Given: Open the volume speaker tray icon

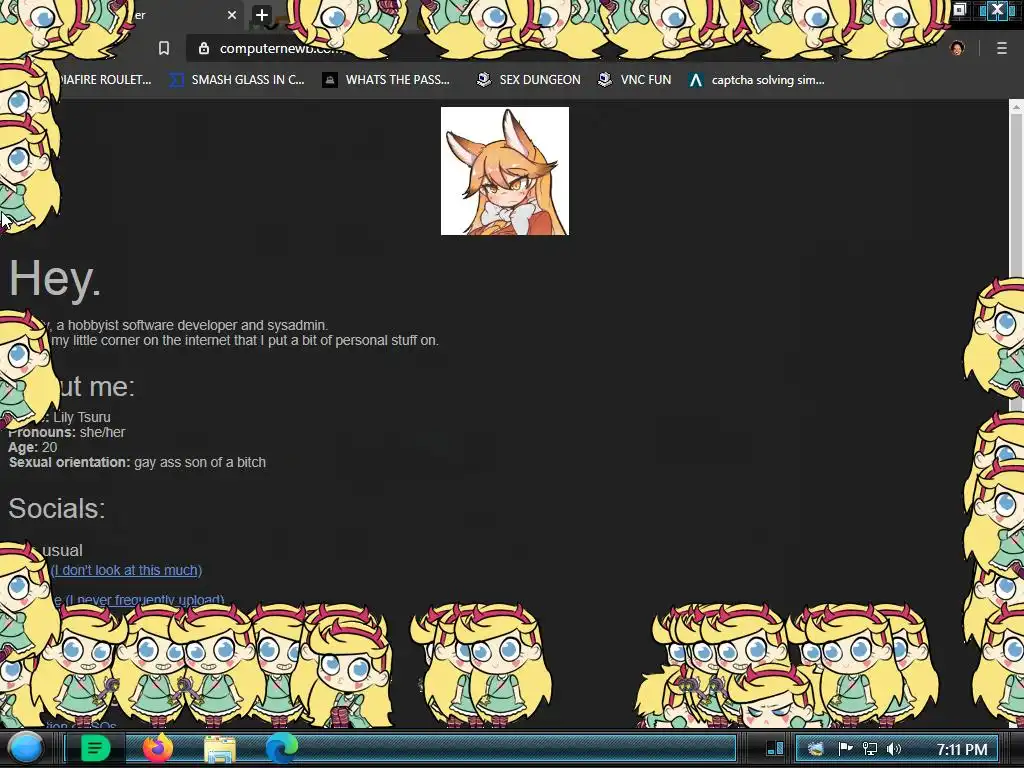Looking at the screenshot, I should point(894,748).
